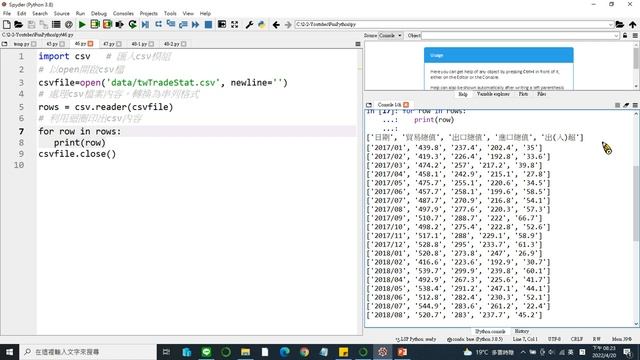Start debugging with the Debug file icon

pos(145,24)
